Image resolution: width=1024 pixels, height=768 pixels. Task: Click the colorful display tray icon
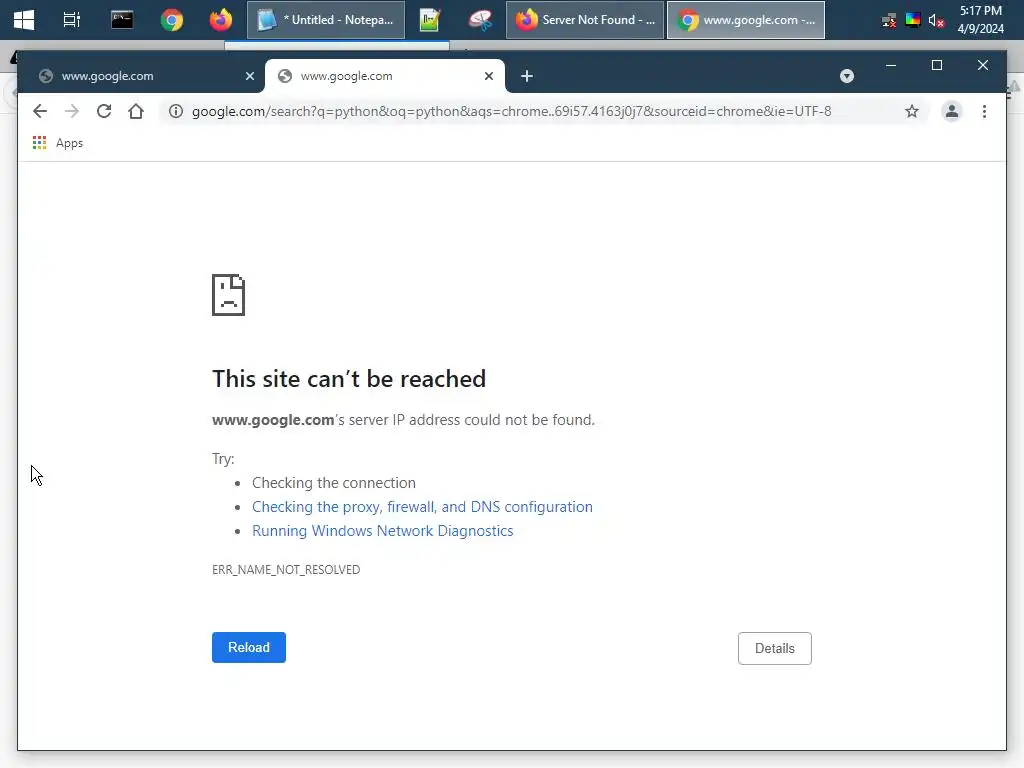point(912,20)
